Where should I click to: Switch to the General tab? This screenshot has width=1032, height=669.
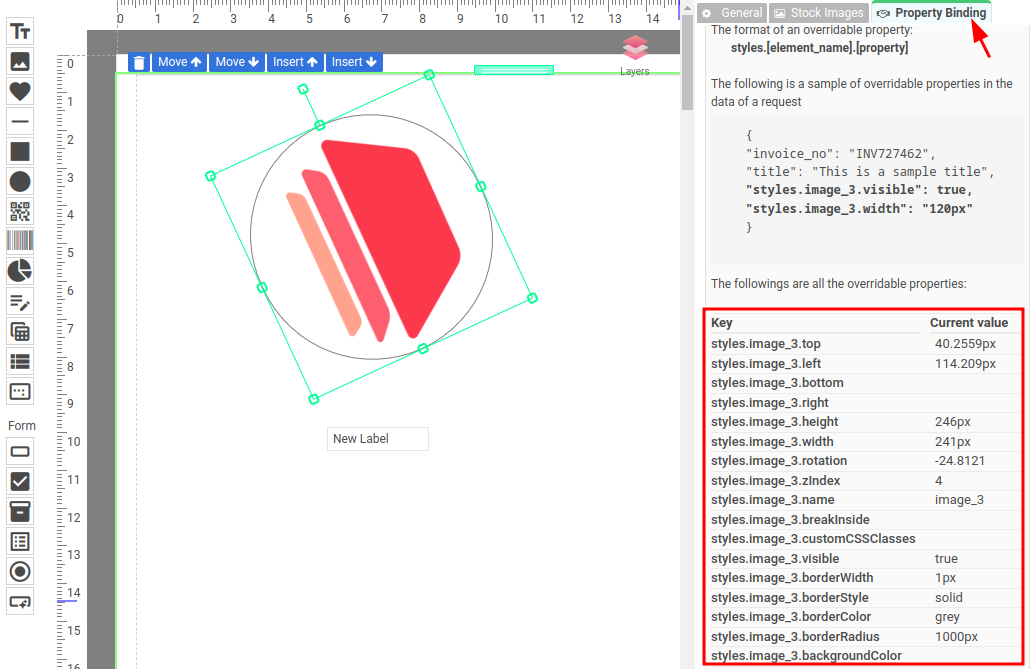pos(732,13)
